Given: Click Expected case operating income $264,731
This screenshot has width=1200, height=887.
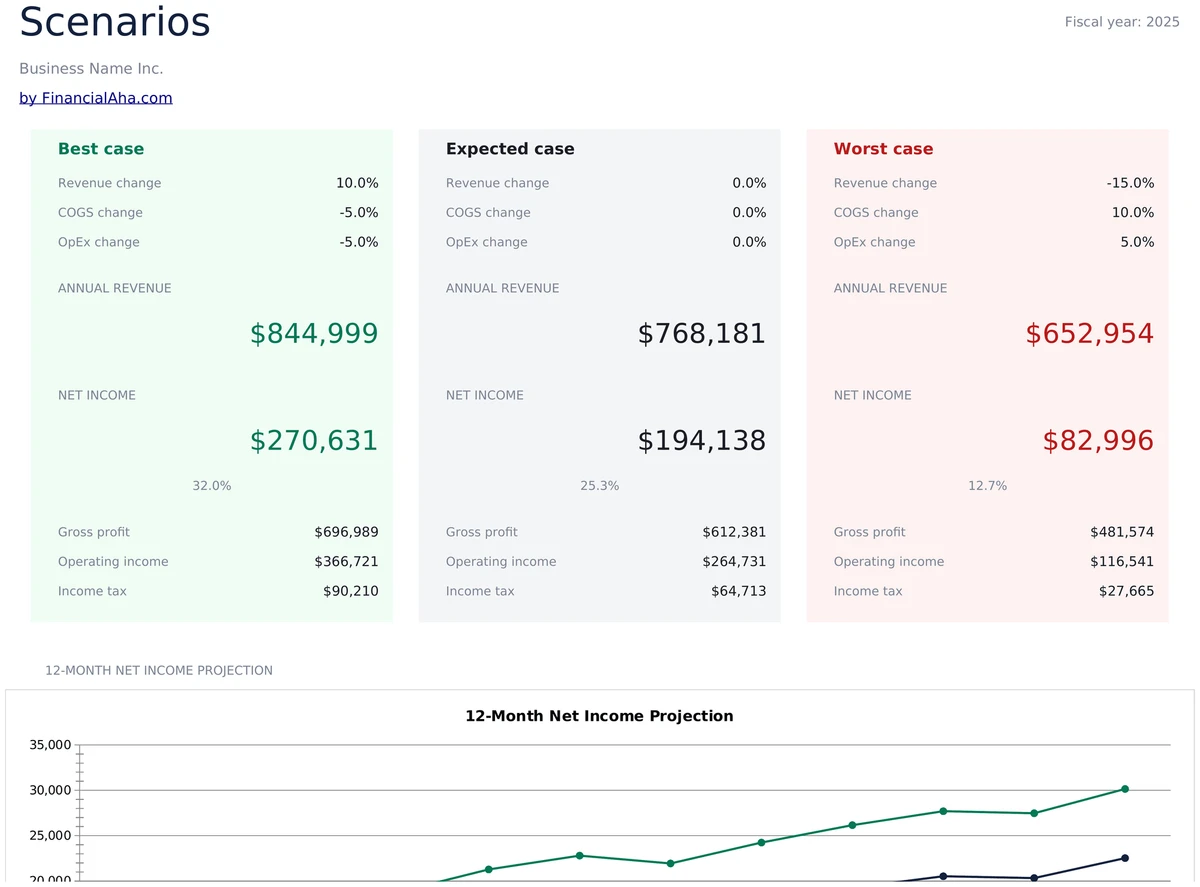Looking at the screenshot, I should pyautogui.click(x=734, y=562).
